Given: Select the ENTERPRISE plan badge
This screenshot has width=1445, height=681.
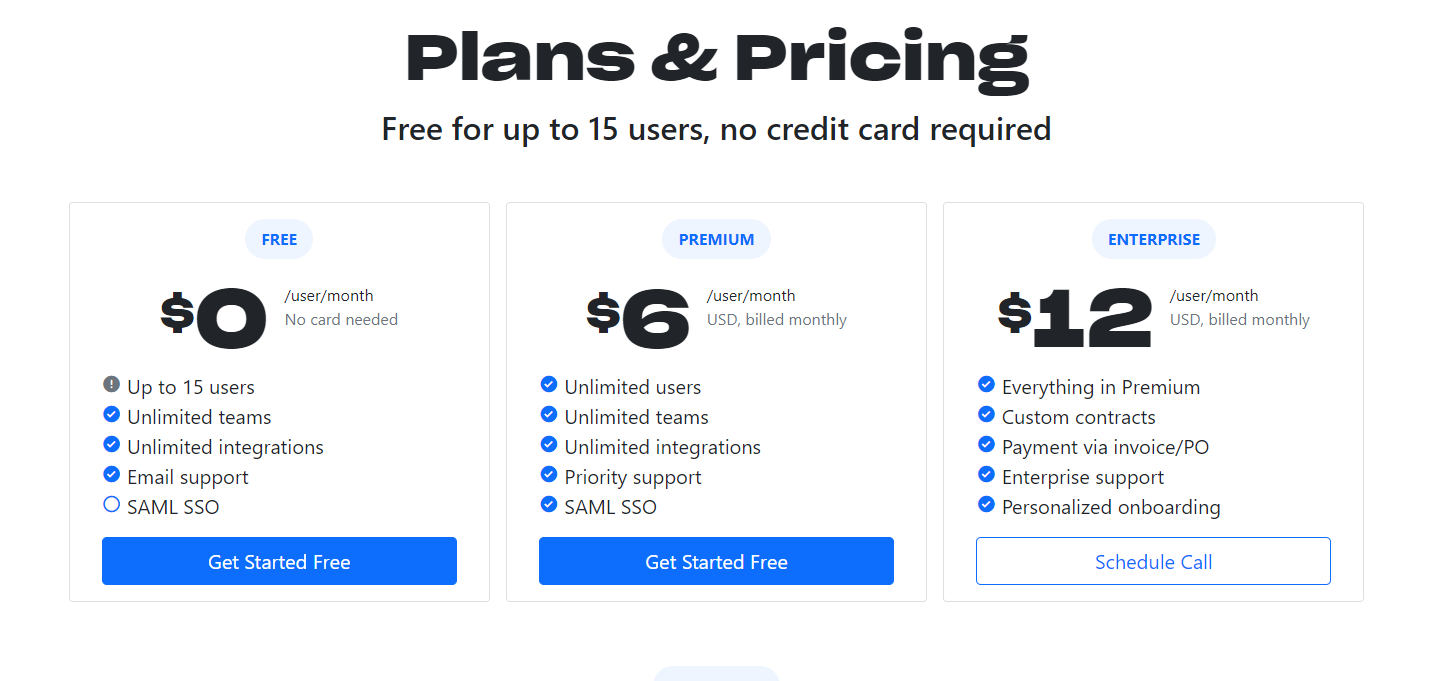Looking at the screenshot, I should (x=1153, y=240).
